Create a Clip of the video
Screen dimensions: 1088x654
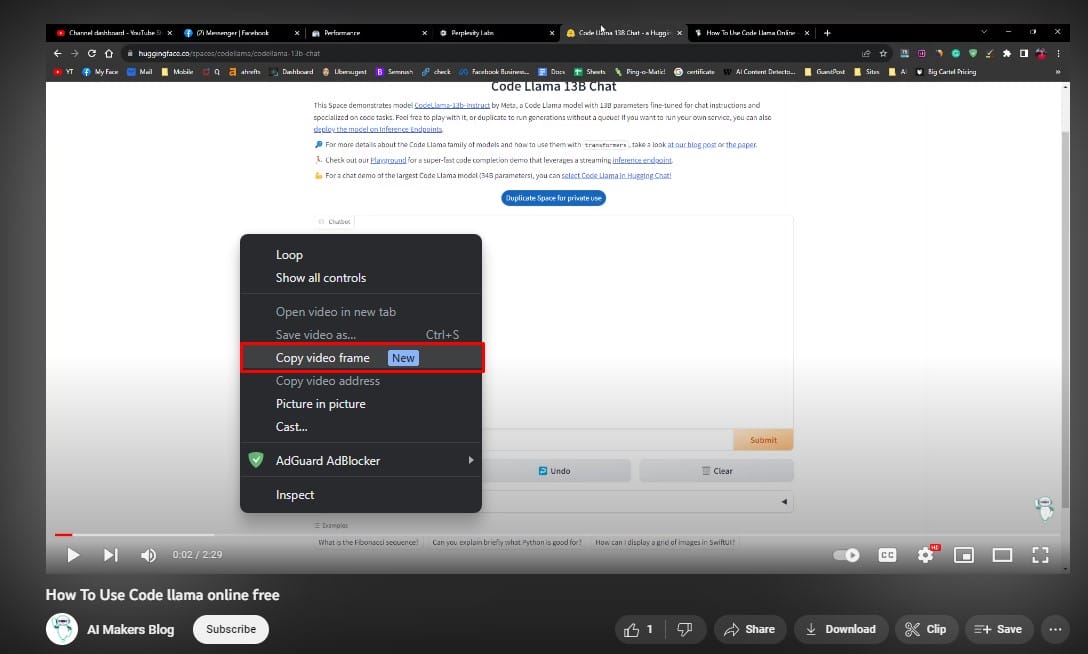[x=926, y=629]
